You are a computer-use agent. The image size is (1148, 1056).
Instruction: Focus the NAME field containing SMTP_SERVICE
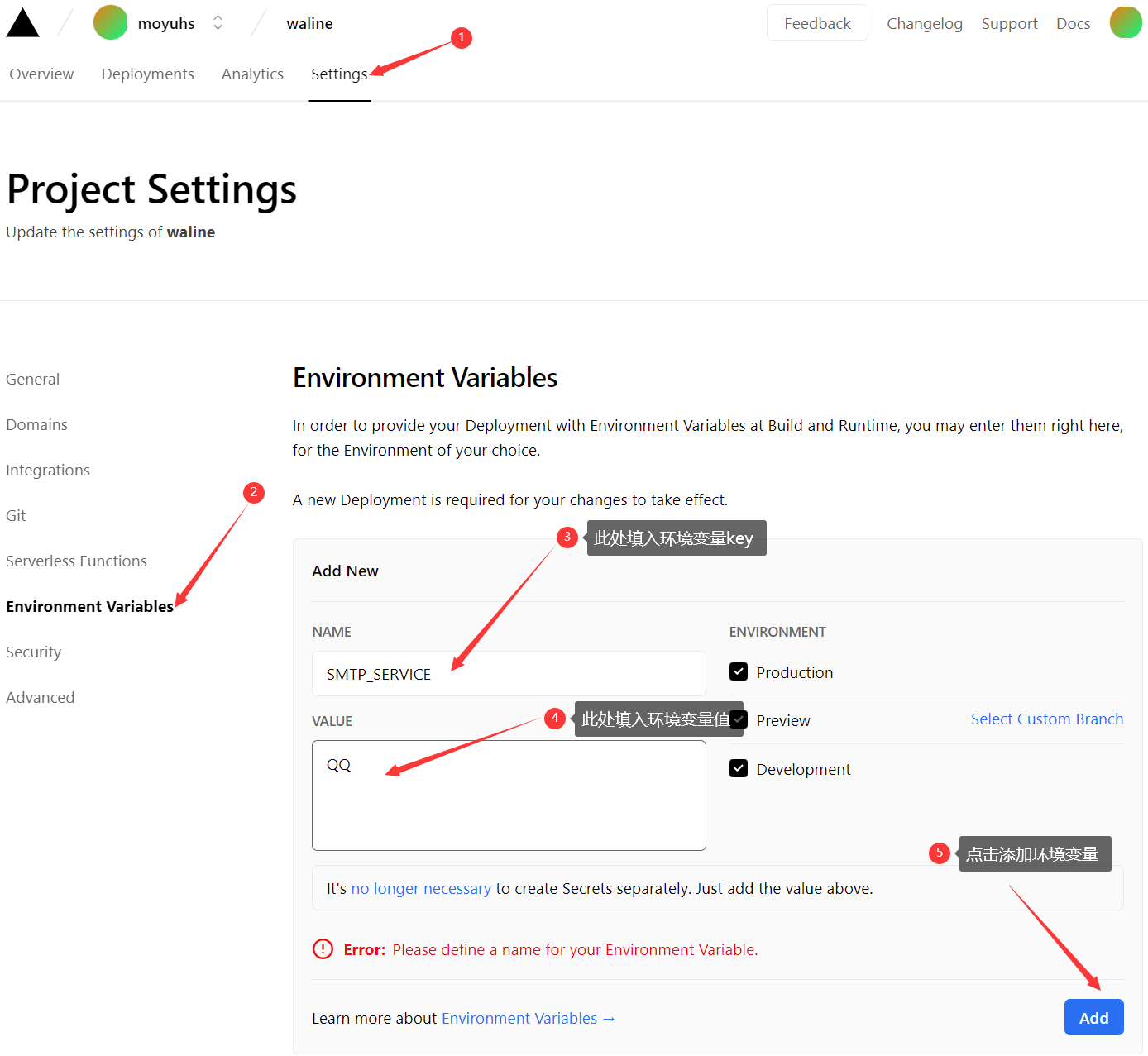(509, 674)
